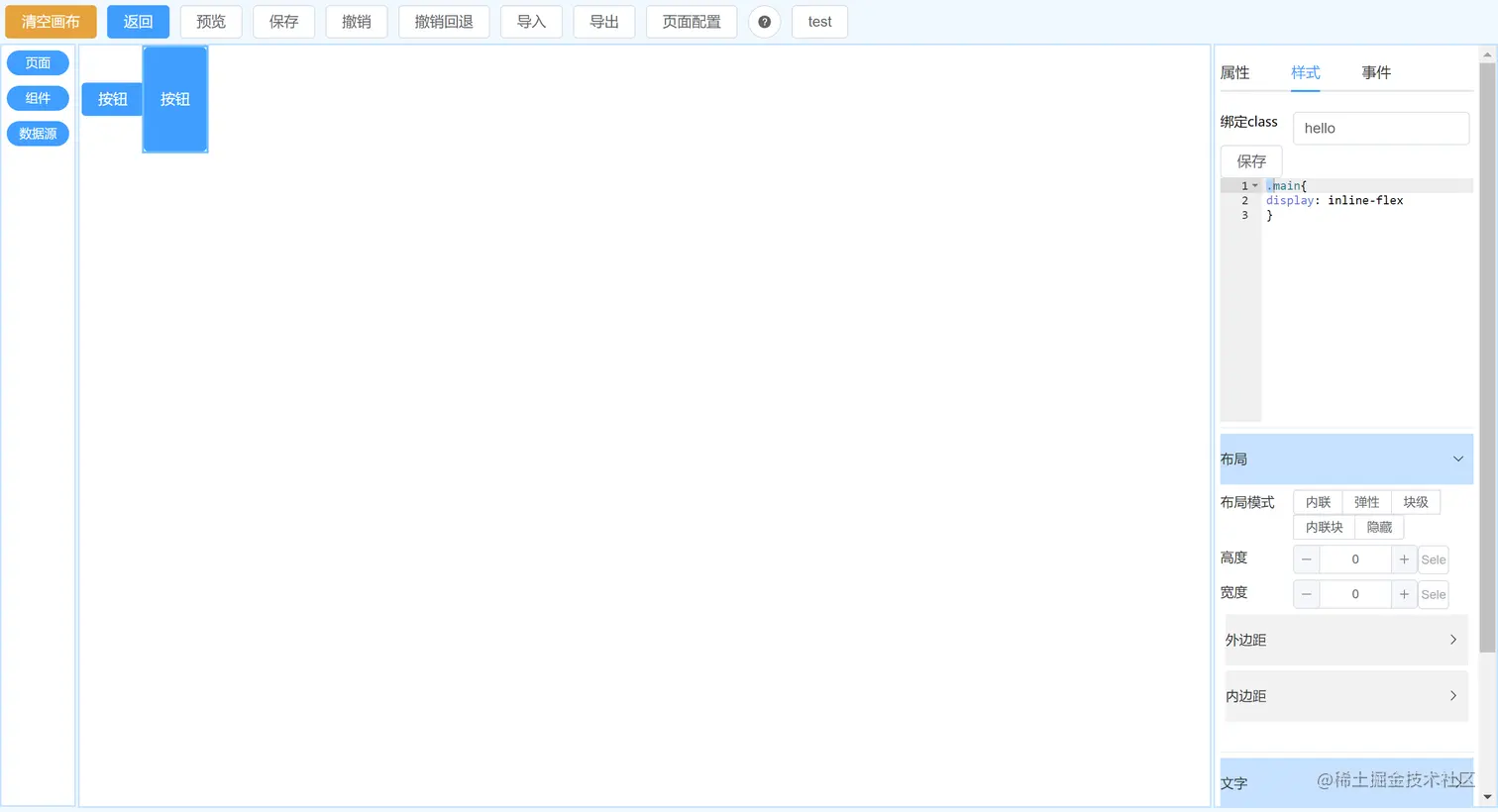Switch to the 属性 tab
The width and height of the screenshot is (1498, 812).
[x=1233, y=72]
